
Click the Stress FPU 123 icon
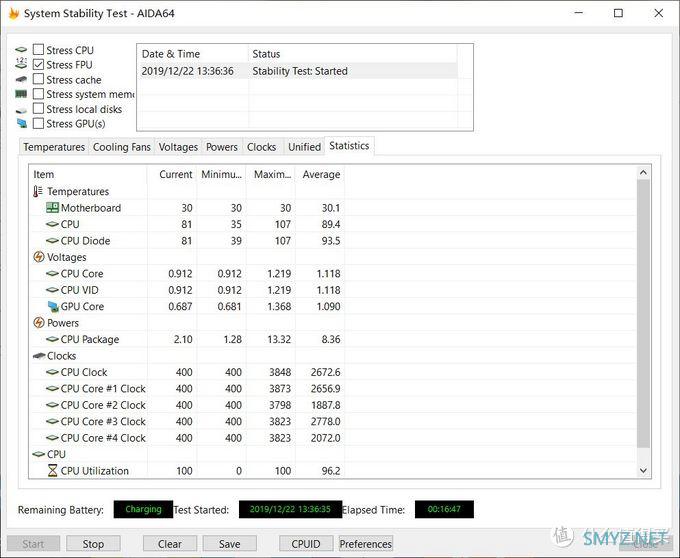(21, 63)
